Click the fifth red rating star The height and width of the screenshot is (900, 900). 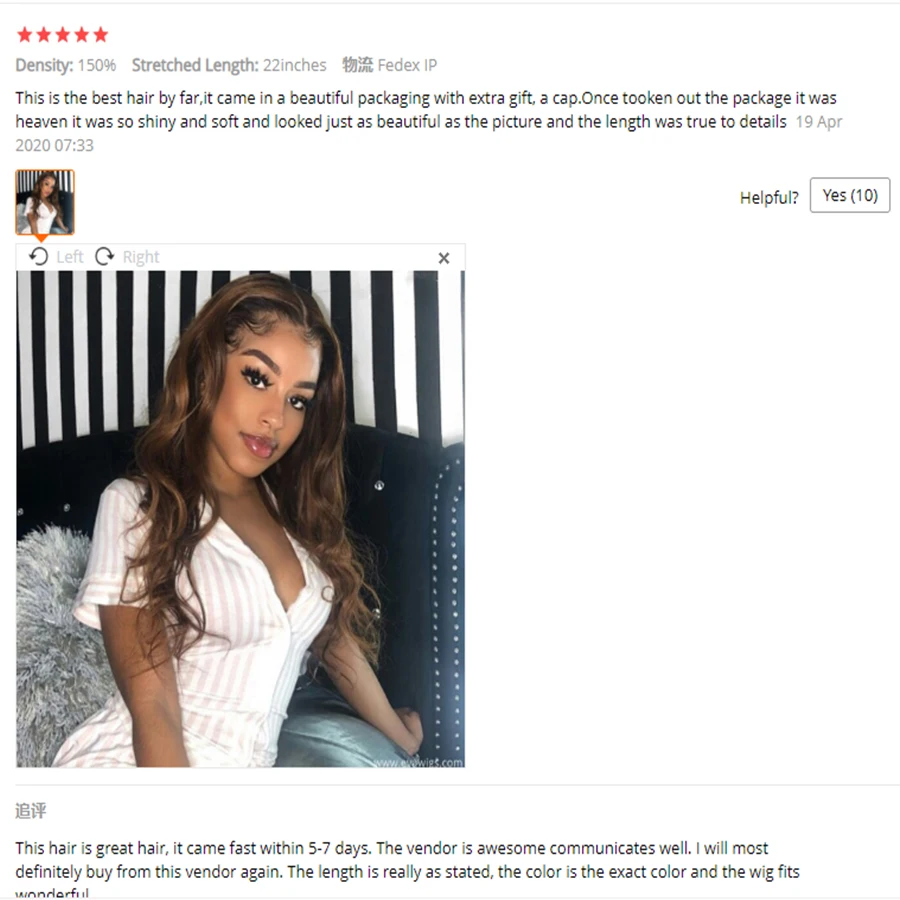[100, 35]
